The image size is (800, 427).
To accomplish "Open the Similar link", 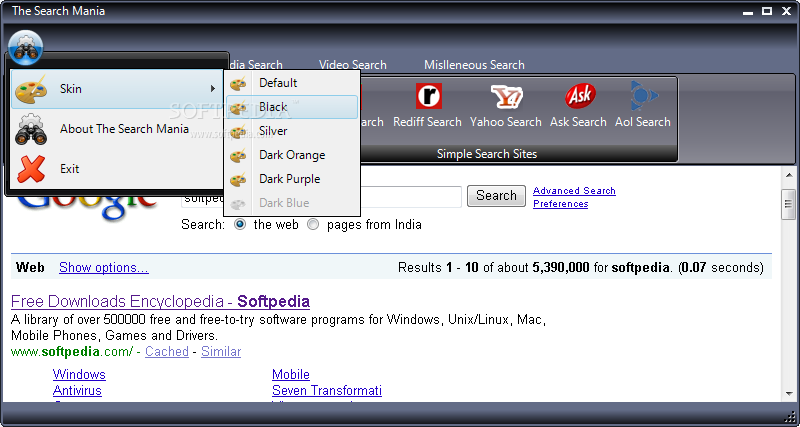I will pos(221,351).
